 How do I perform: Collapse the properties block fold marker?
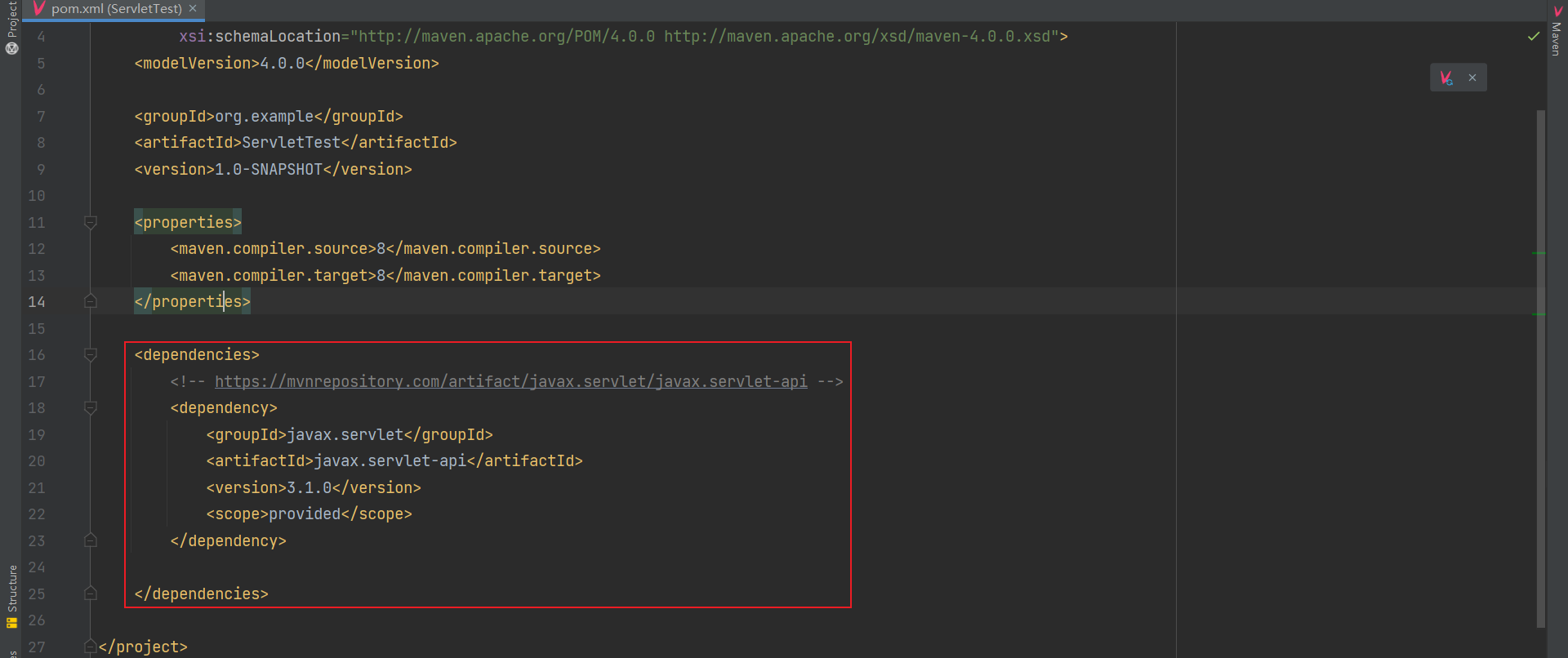tap(91, 222)
